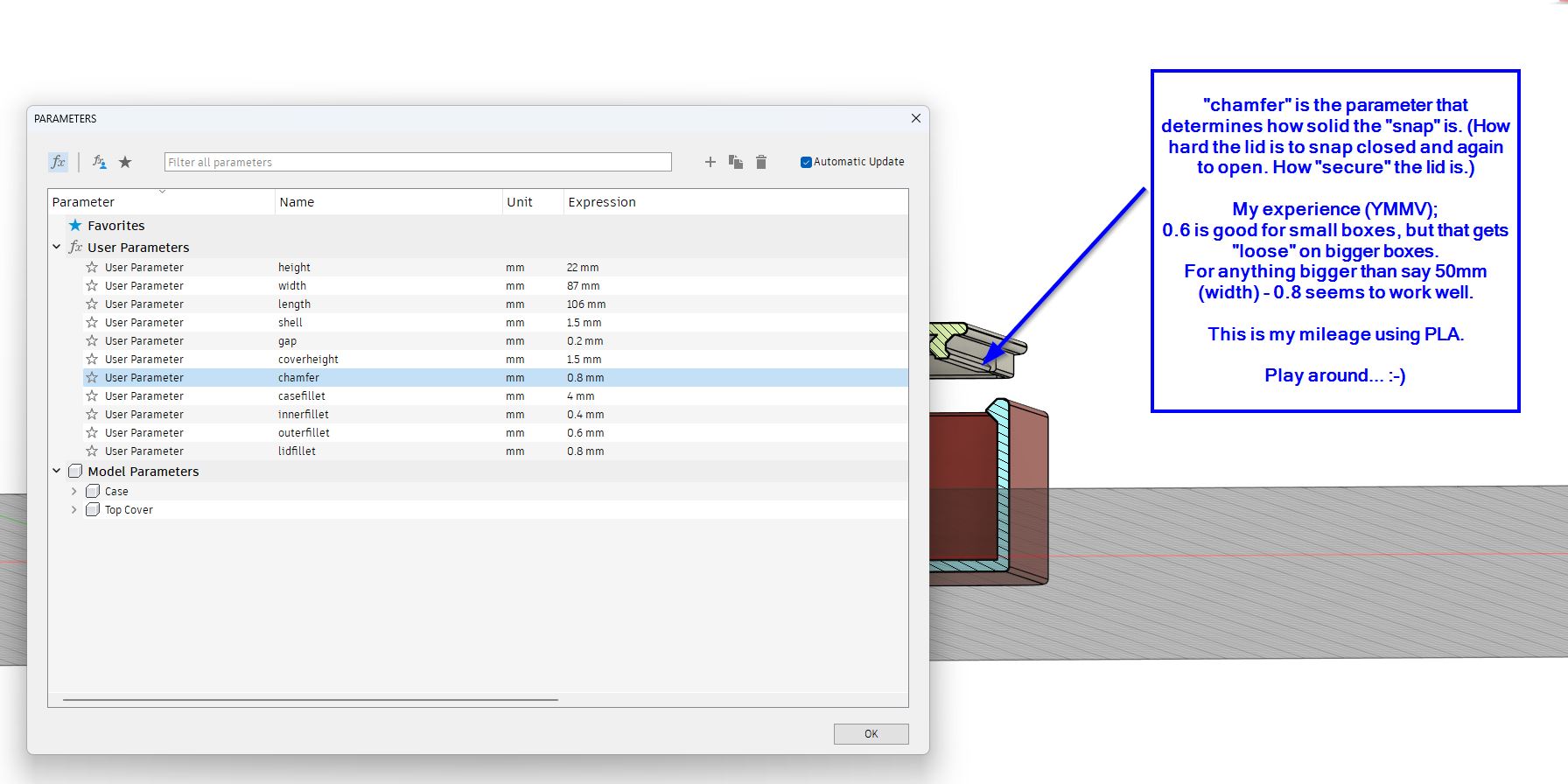Viewport: 1568px width, 784px height.
Task: Expand the Case model parameters
Action: click(x=74, y=491)
